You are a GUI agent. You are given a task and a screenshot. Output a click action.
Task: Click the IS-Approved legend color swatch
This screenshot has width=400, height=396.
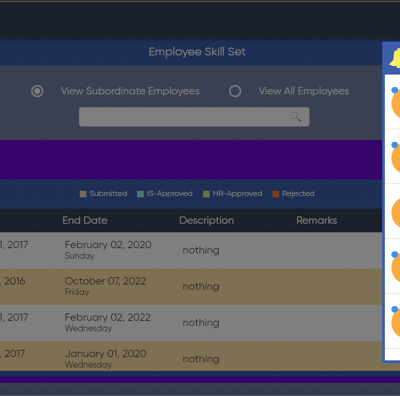[140, 194]
